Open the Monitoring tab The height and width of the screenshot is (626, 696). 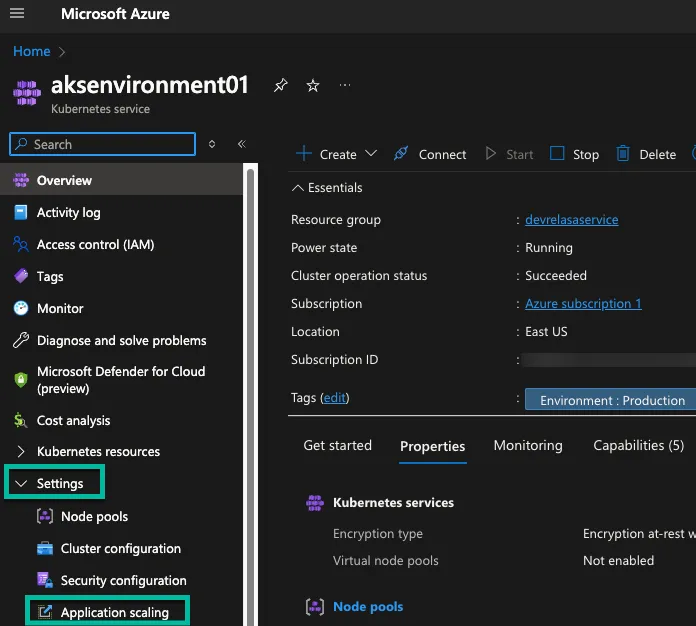pos(528,445)
